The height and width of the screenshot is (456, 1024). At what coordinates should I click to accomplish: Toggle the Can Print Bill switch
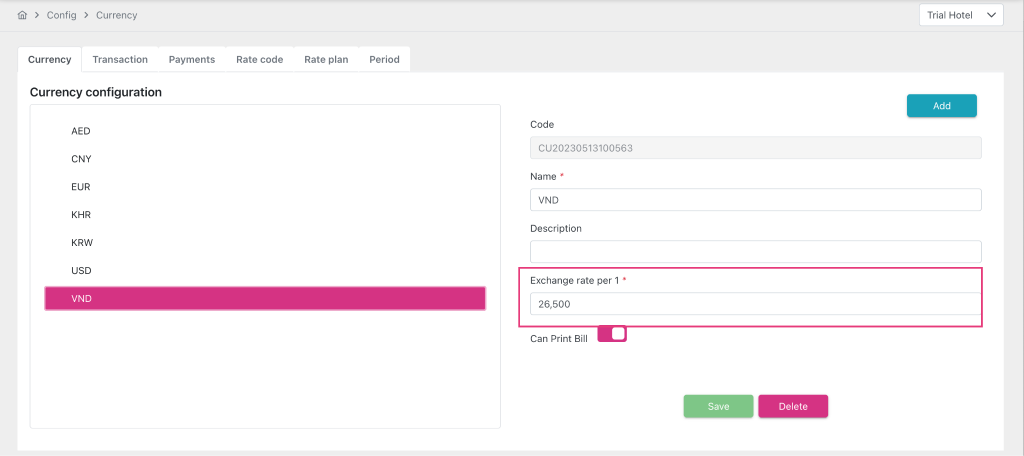(x=612, y=334)
